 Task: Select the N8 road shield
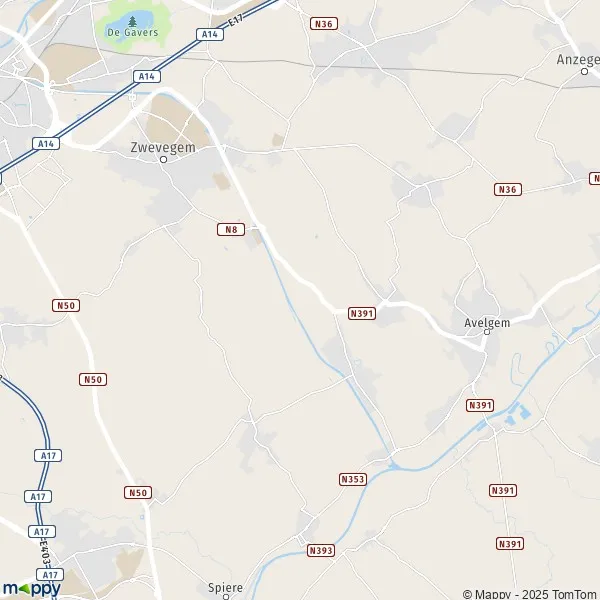(x=231, y=229)
